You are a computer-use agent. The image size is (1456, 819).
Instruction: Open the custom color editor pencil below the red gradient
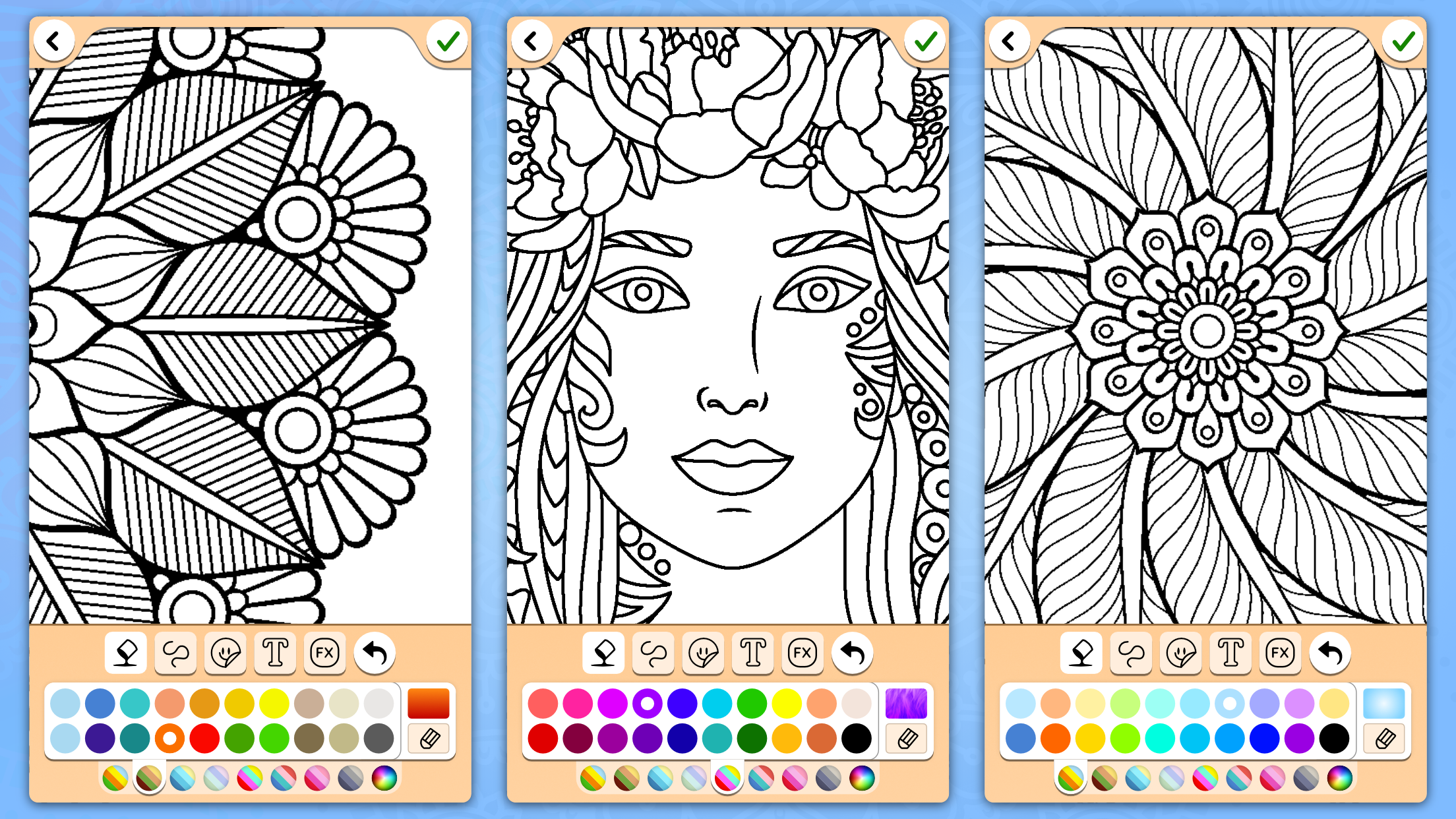coord(429,739)
